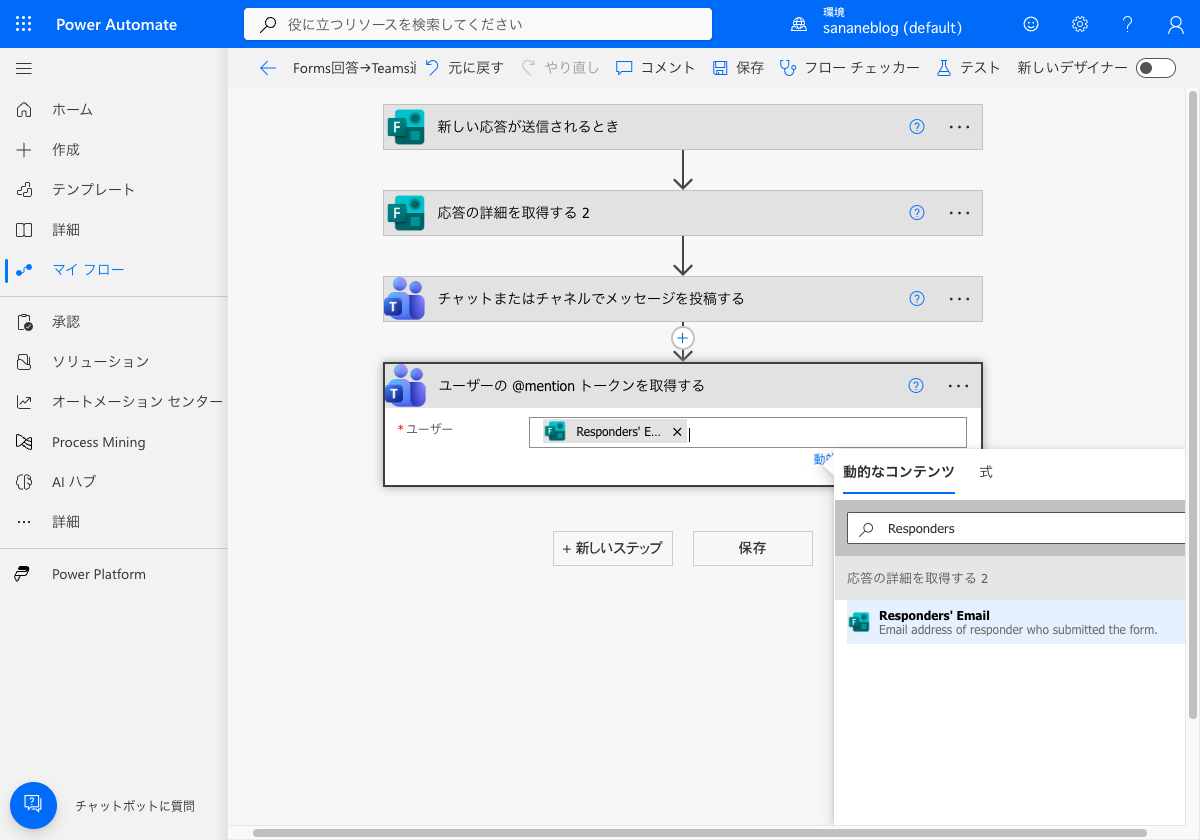Image resolution: width=1200 pixels, height=840 pixels.
Task: Open help for ユーザーの @mention トークンを取得する
Action: coord(916,386)
